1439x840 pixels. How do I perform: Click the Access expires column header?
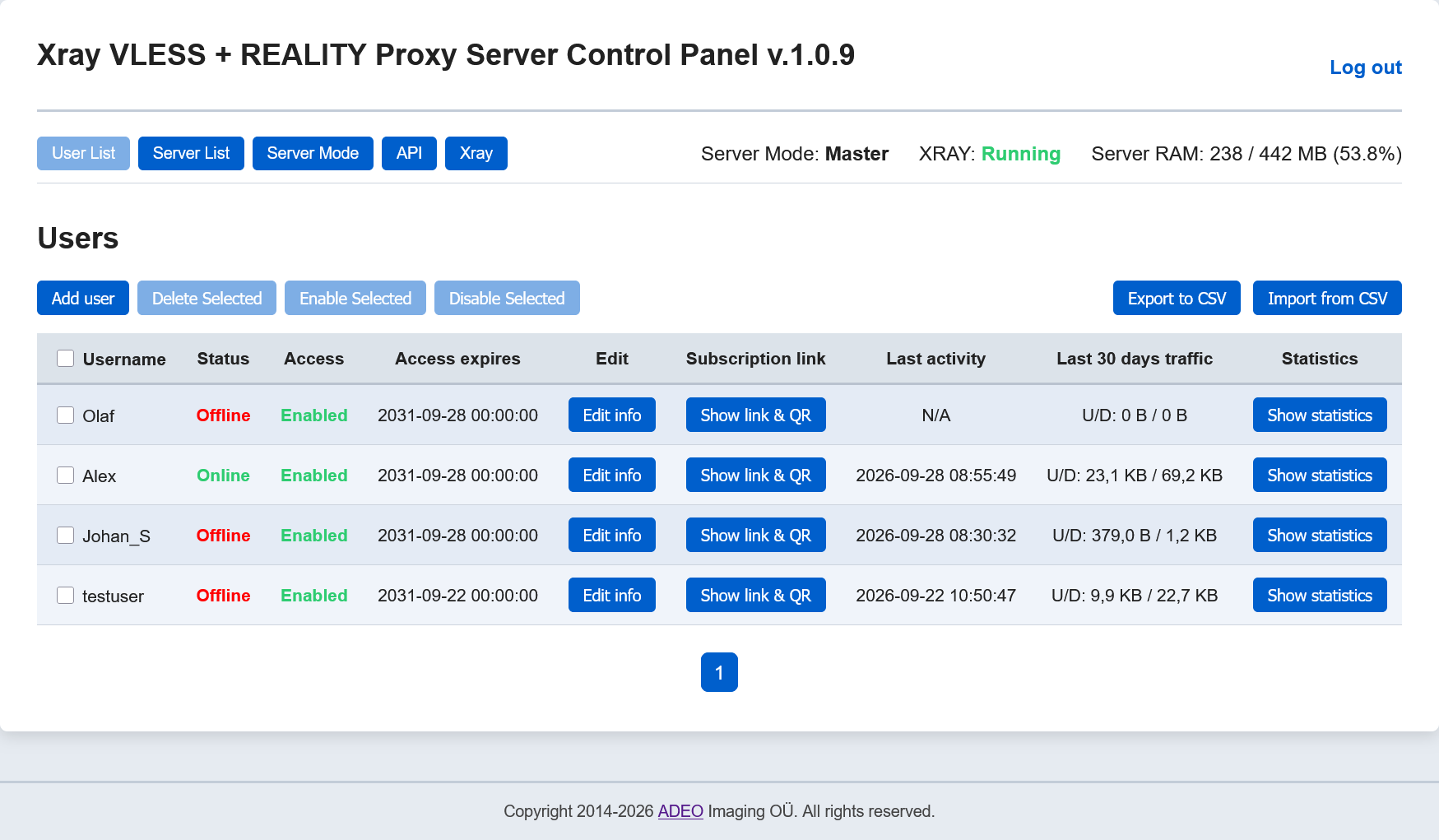[x=457, y=359]
